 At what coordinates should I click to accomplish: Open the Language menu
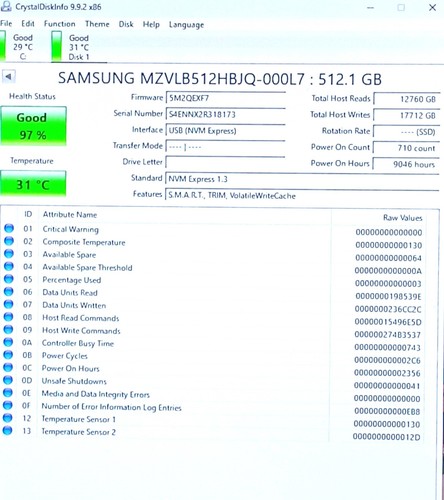pyautogui.click(x=186, y=25)
